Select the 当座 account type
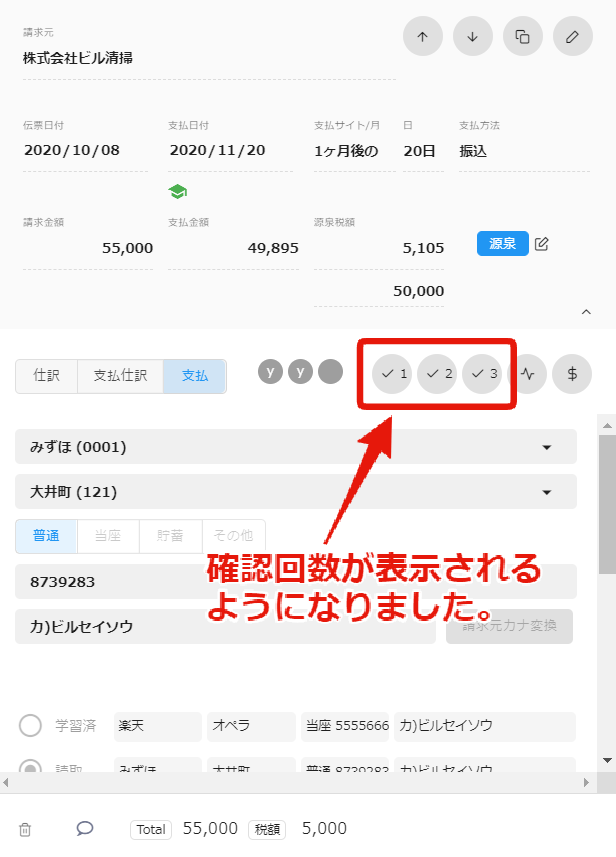This screenshot has width=616, height=857. click(108, 536)
